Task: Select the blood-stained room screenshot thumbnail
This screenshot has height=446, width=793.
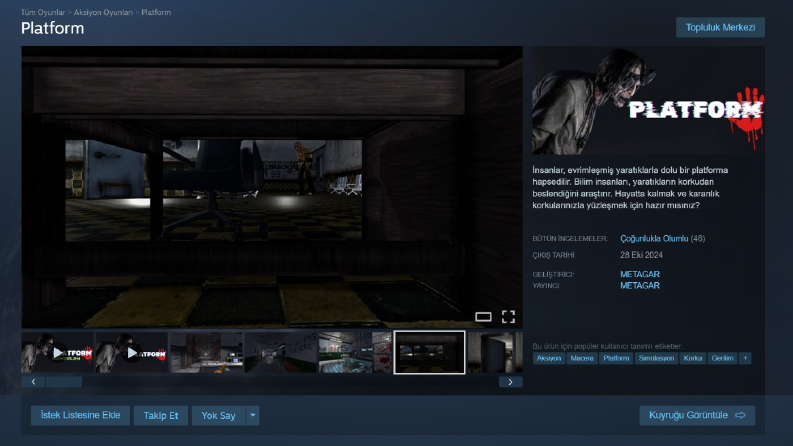Action: (355, 352)
